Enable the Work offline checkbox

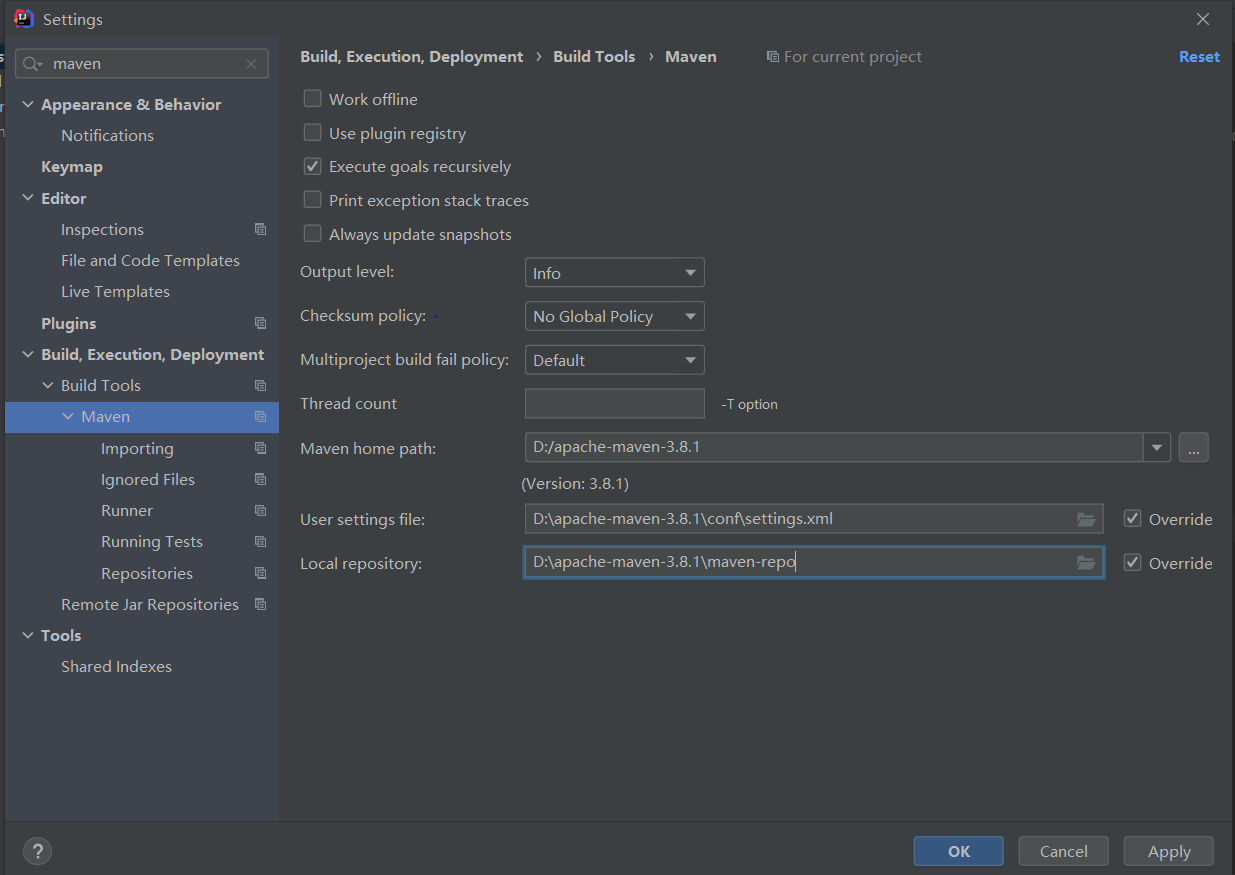click(313, 99)
